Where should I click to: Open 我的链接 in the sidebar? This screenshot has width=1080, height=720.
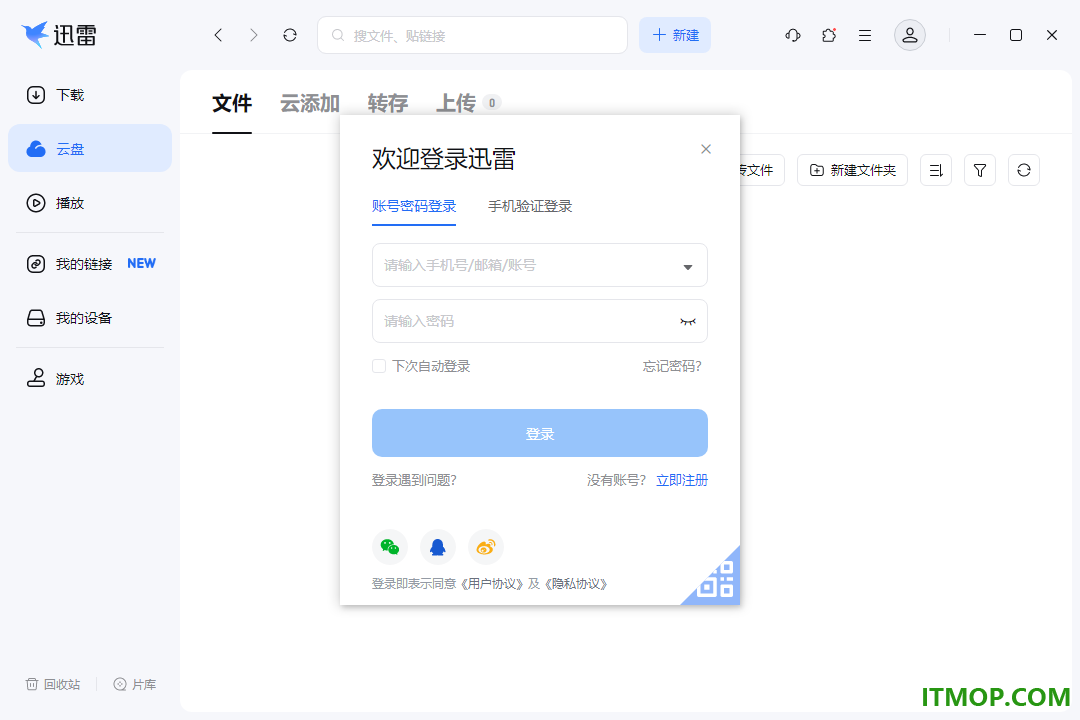90,264
